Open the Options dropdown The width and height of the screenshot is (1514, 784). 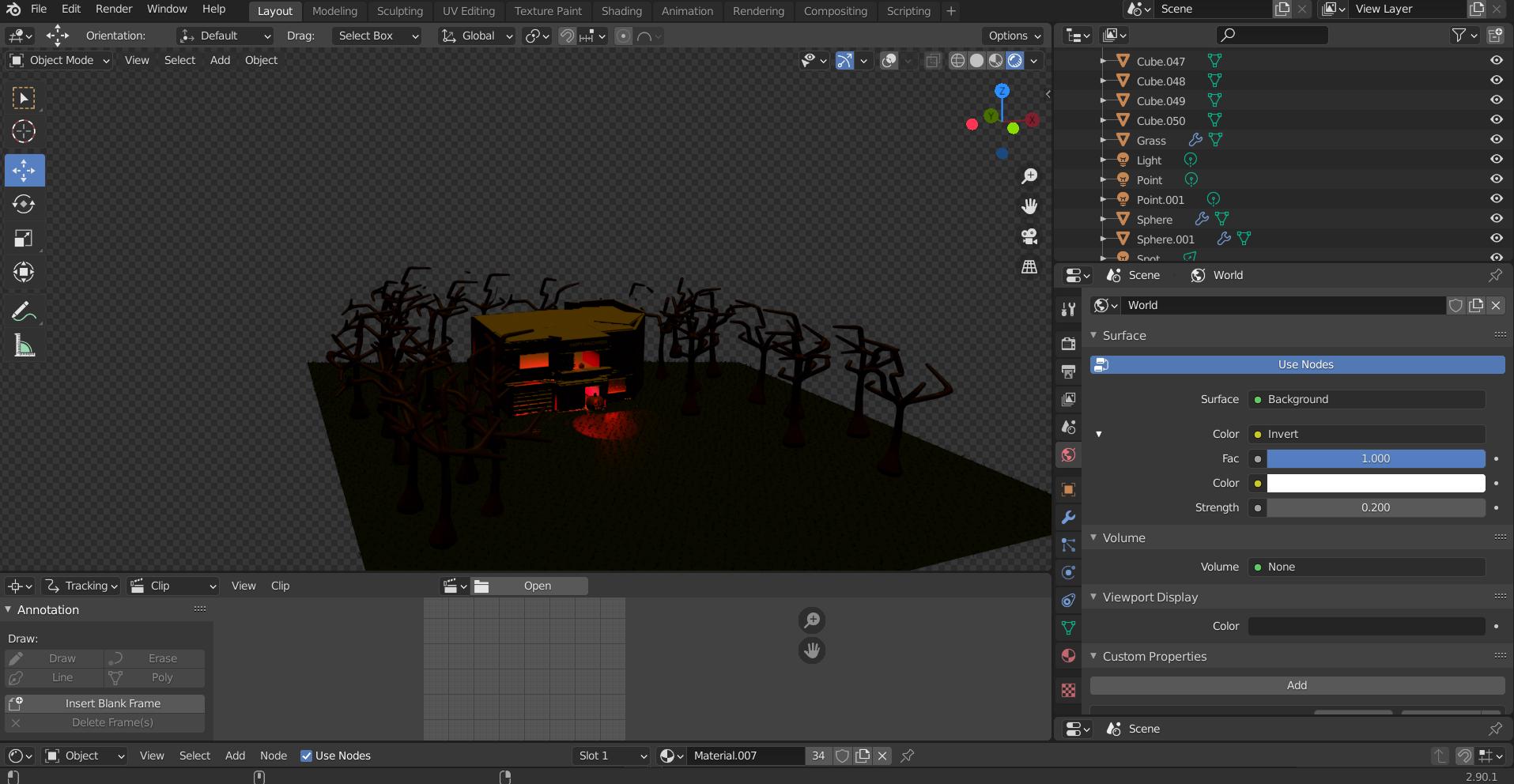coord(1014,36)
